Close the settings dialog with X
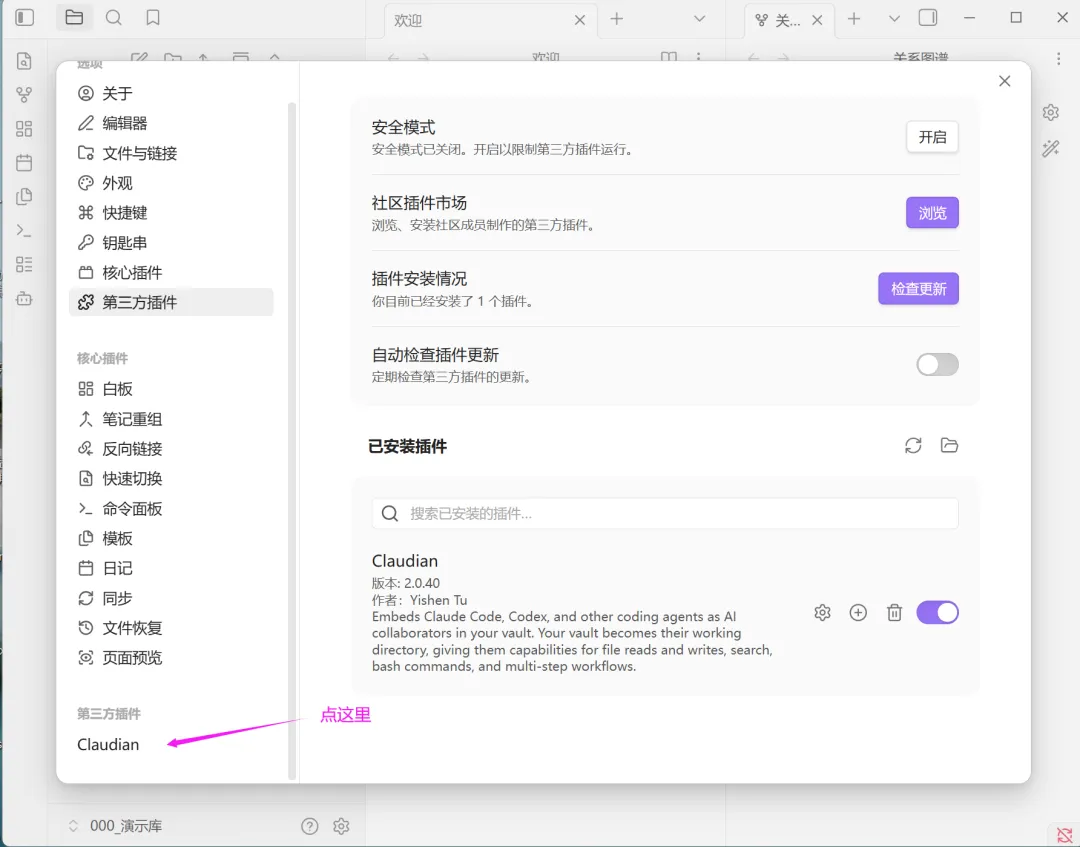The width and height of the screenshot is (1080, 847). [x=1005, y=81]
